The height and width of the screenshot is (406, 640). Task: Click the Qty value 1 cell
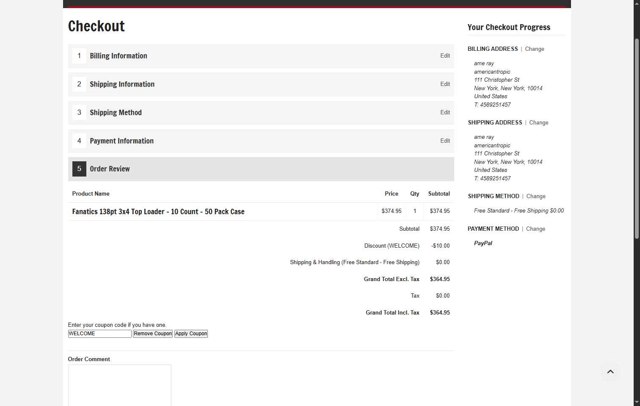point(415,211)
